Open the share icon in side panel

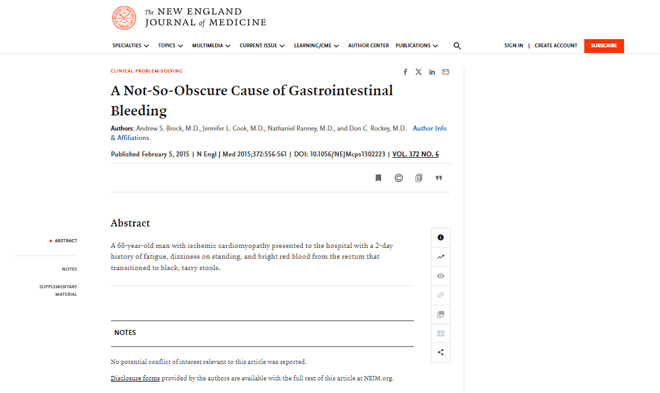pyautogui.click(x=441, y=352)
